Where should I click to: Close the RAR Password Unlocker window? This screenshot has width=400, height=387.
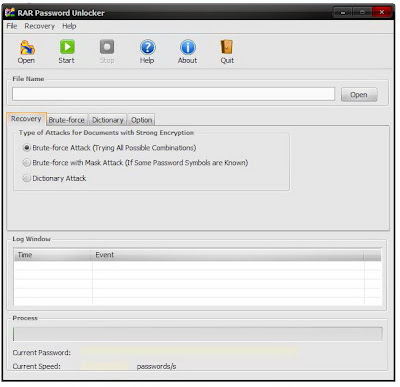[382, 12]
